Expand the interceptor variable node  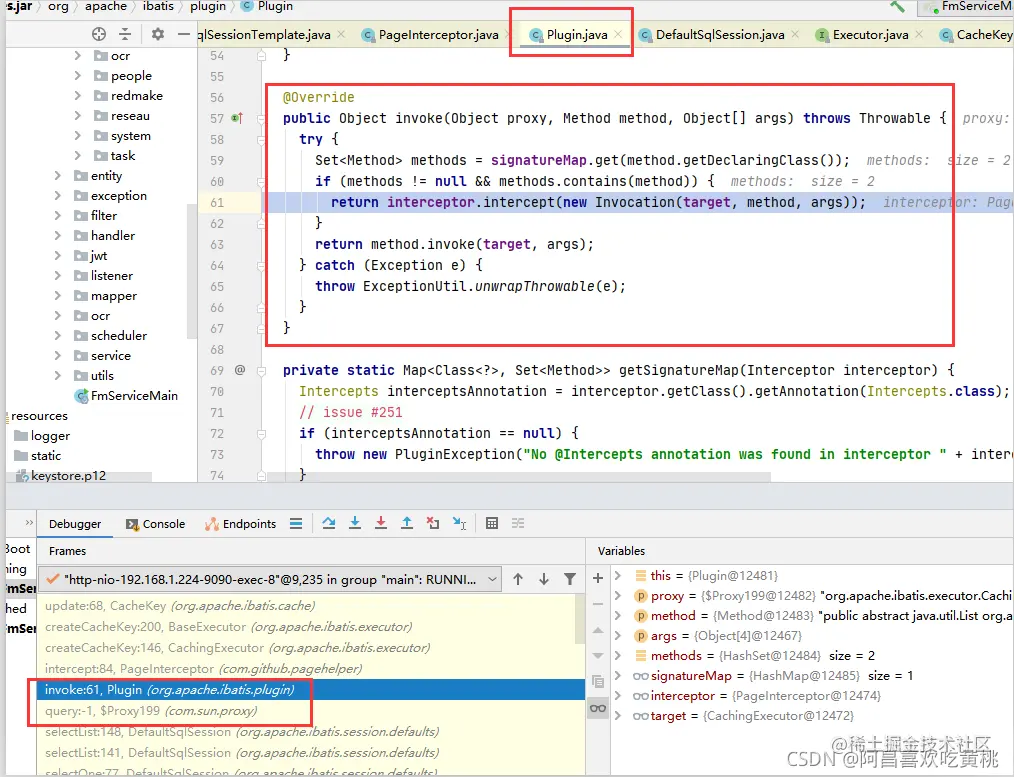[618, 696]
